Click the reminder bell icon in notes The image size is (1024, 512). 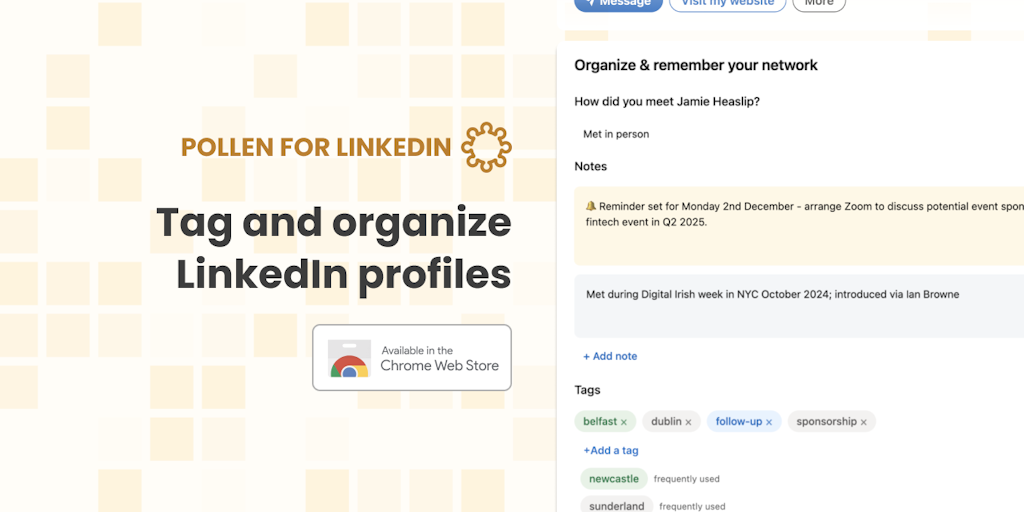click(x=590, y=206)
